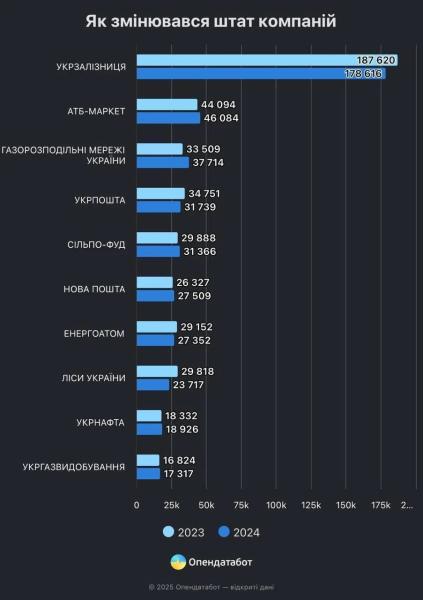
Task: Click the 50k axis tick label
Action: tap(206, 505)
